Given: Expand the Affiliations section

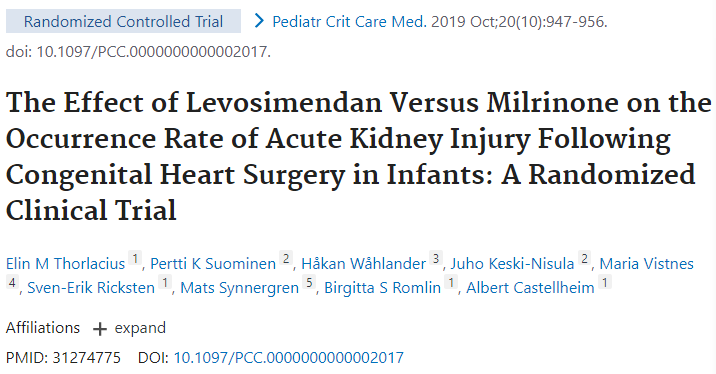Looking at the screenshot, I should pyautogui.click(x=129, y=328).
